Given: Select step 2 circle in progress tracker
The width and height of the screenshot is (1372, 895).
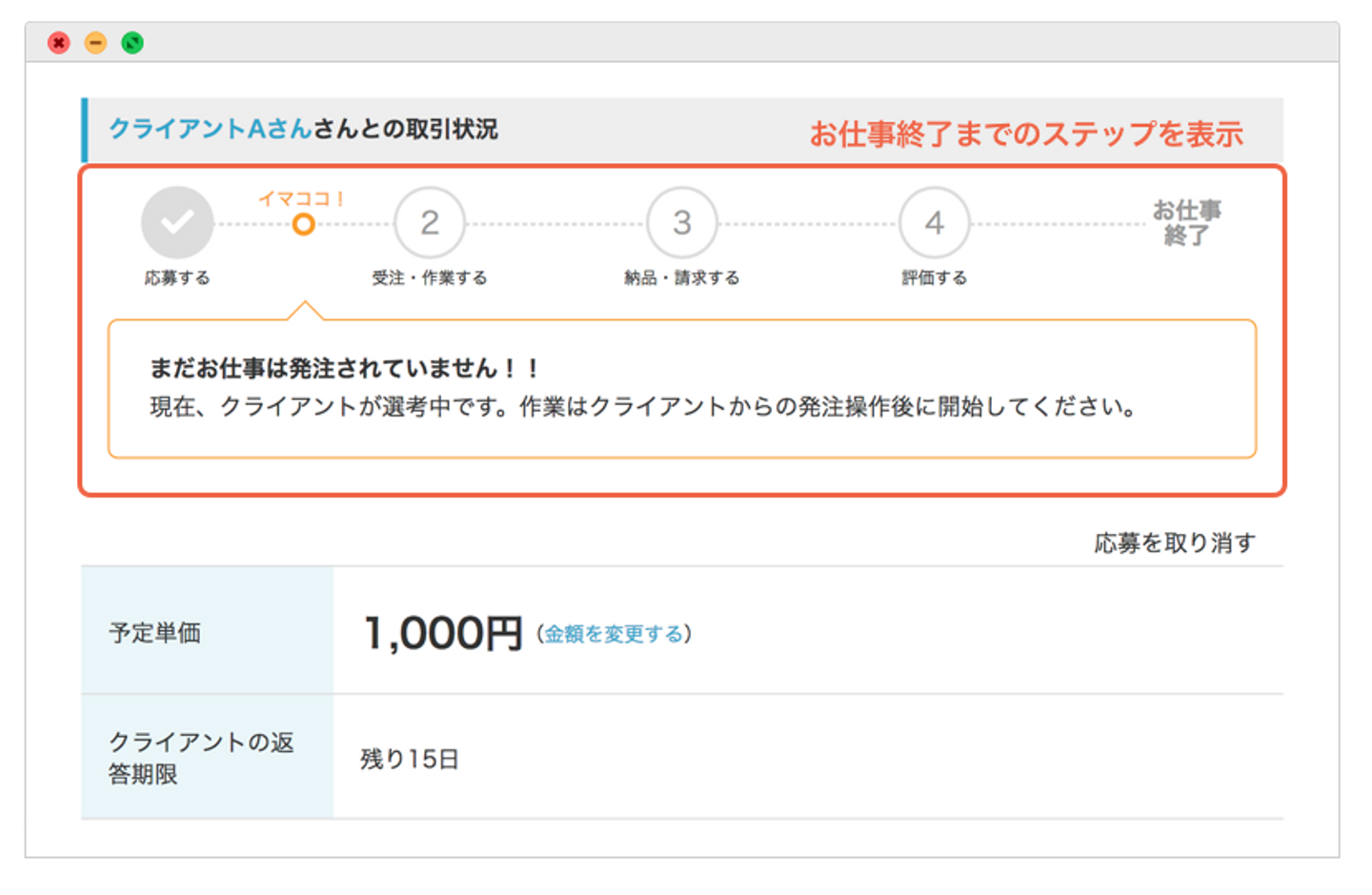Looking at the screenshot, I should (430, 222).
